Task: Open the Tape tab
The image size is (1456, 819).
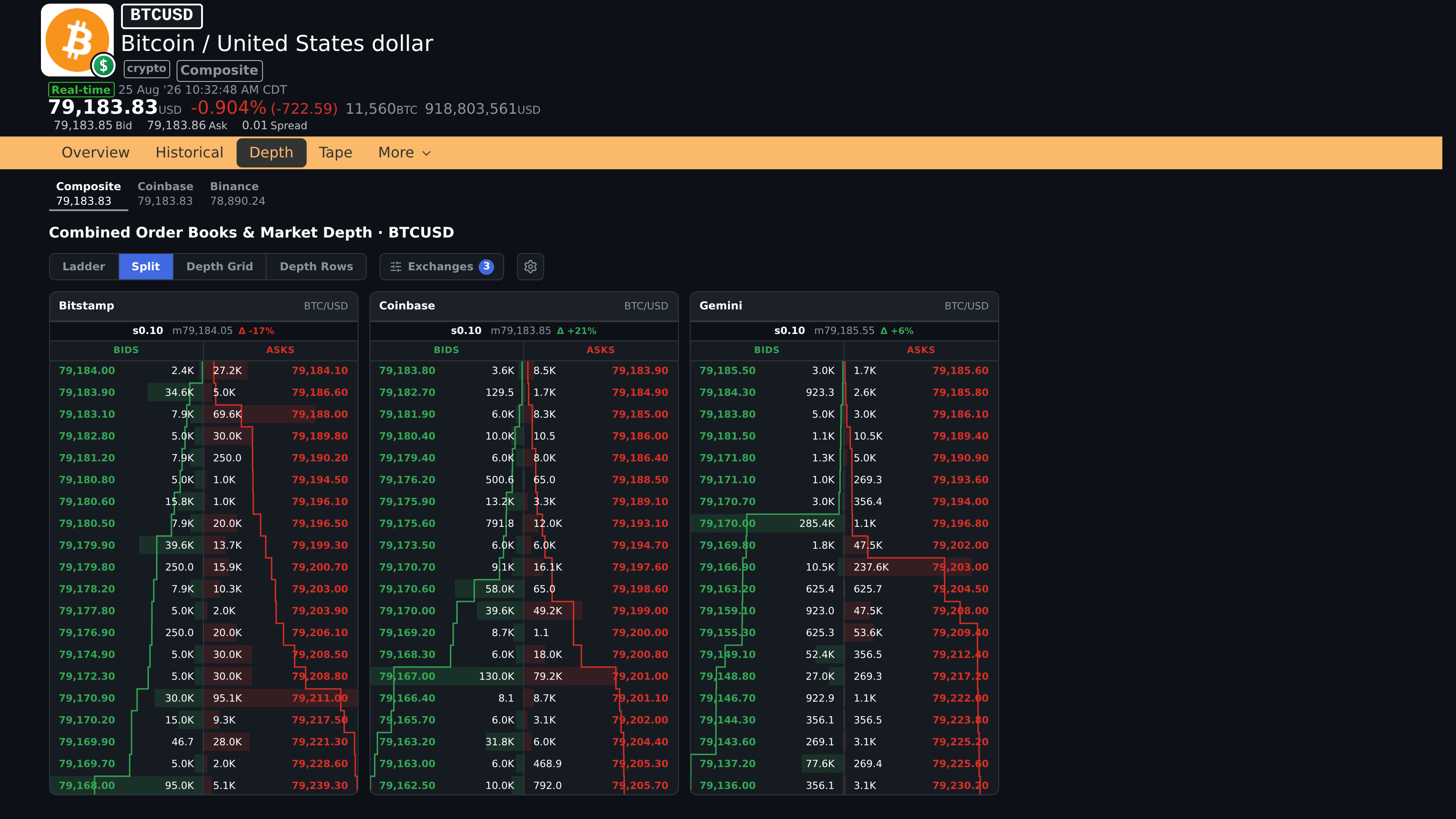Action: point(335,152)
